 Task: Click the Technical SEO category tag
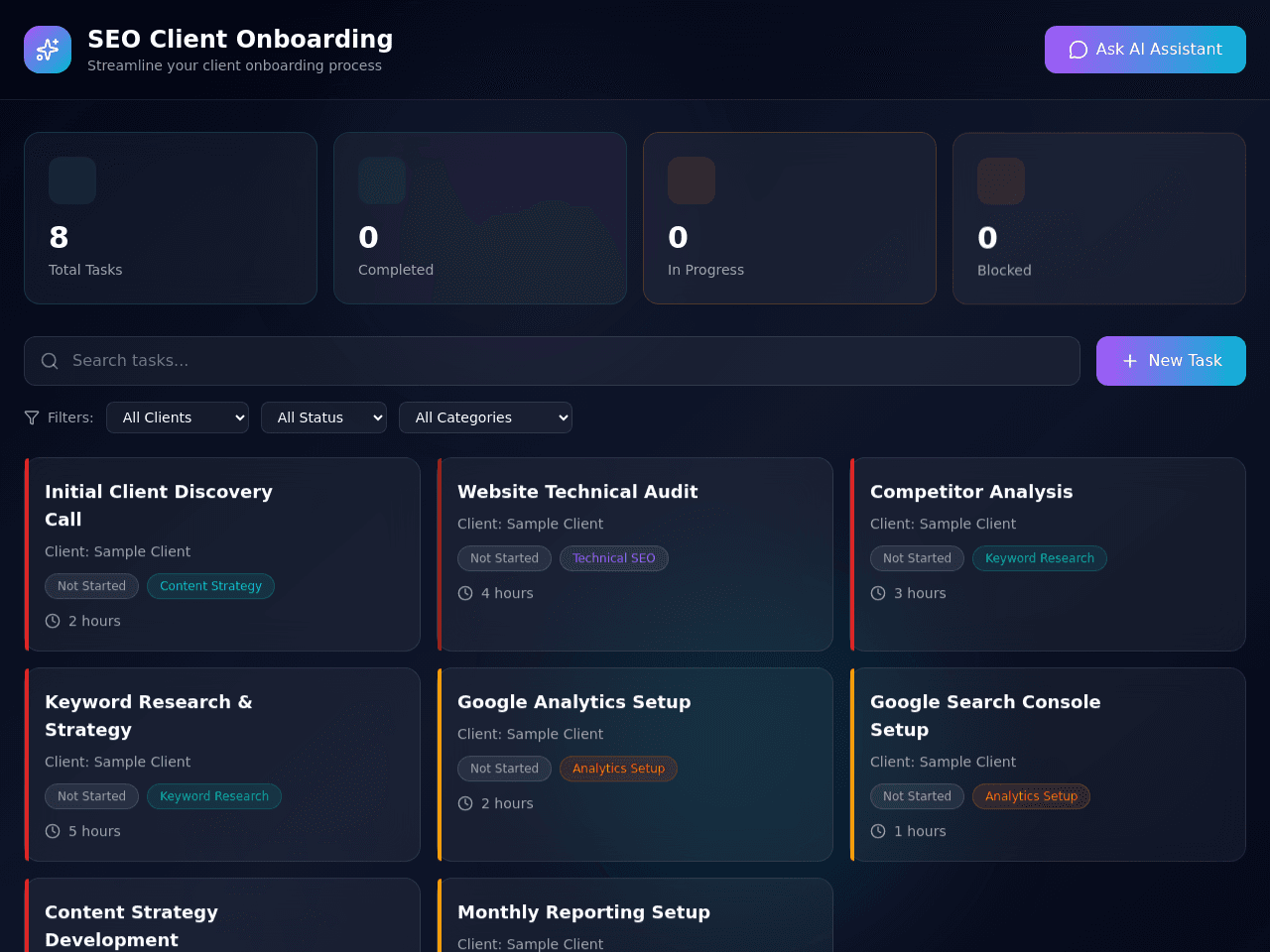point(614,558)
